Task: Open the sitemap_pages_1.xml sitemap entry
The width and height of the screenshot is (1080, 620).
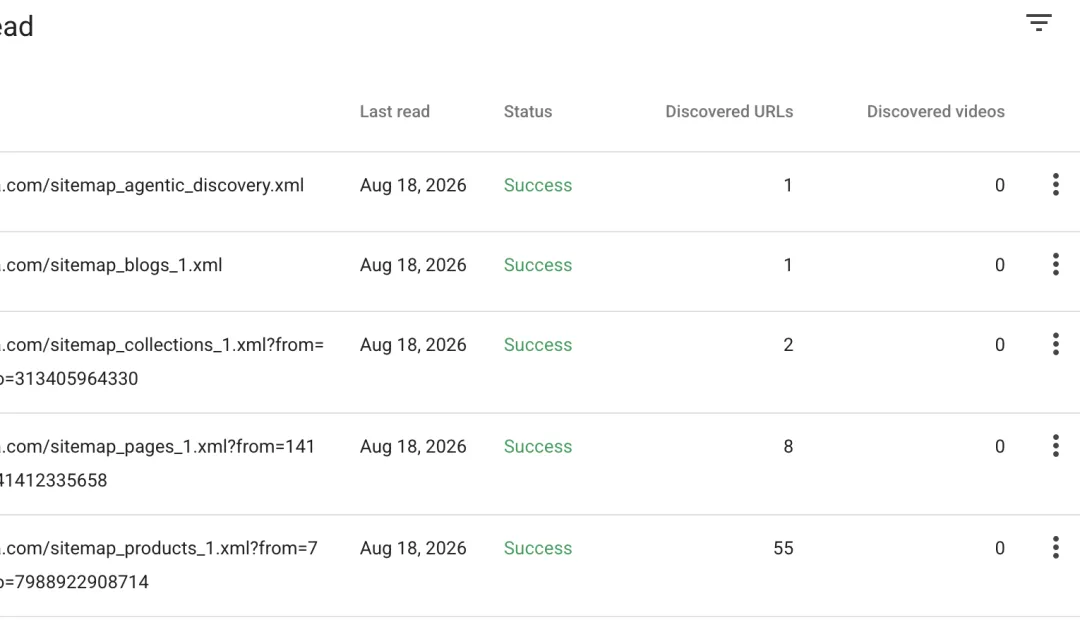Action: click(540, 464)
